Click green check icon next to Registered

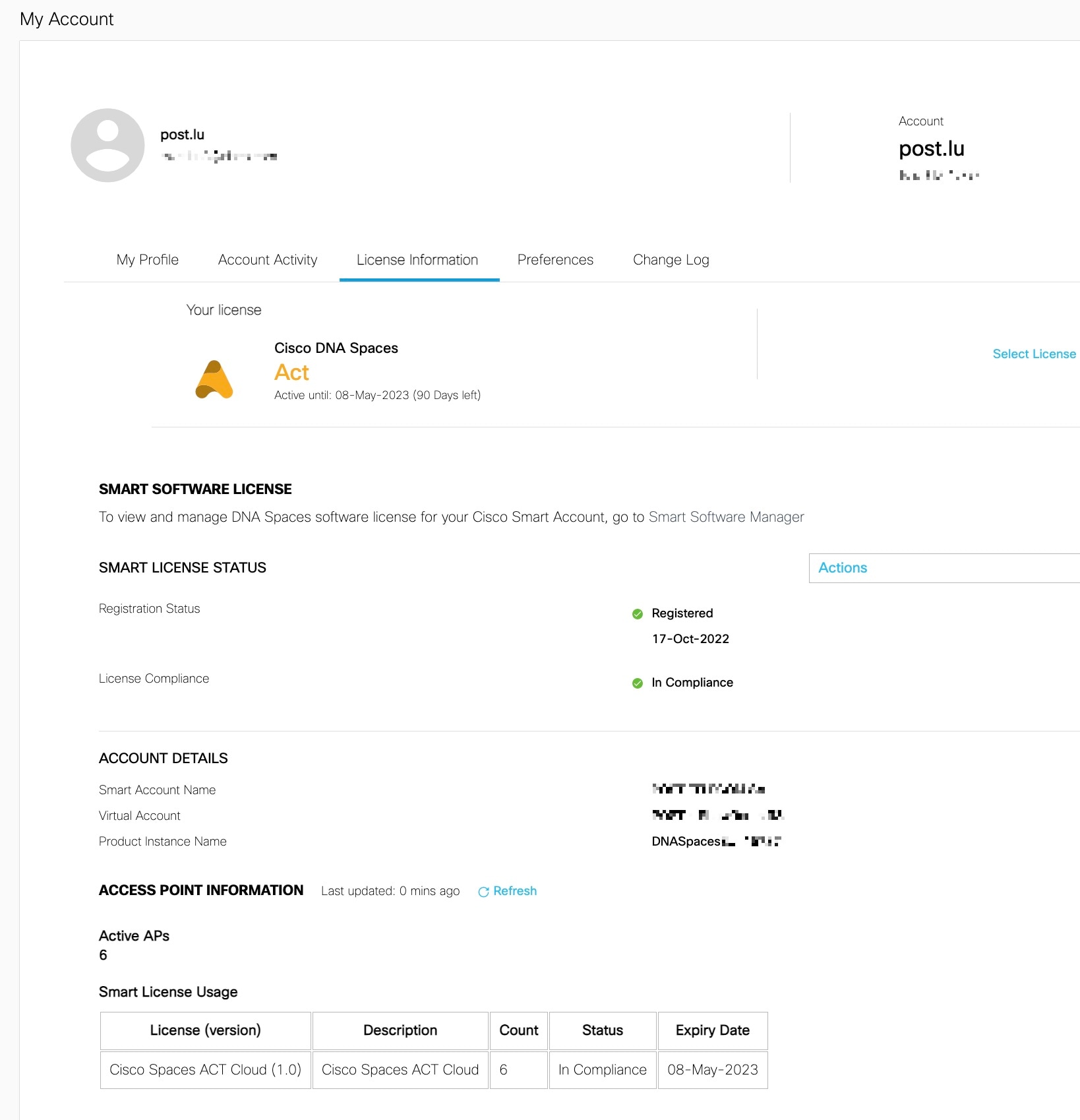[638, 614]
